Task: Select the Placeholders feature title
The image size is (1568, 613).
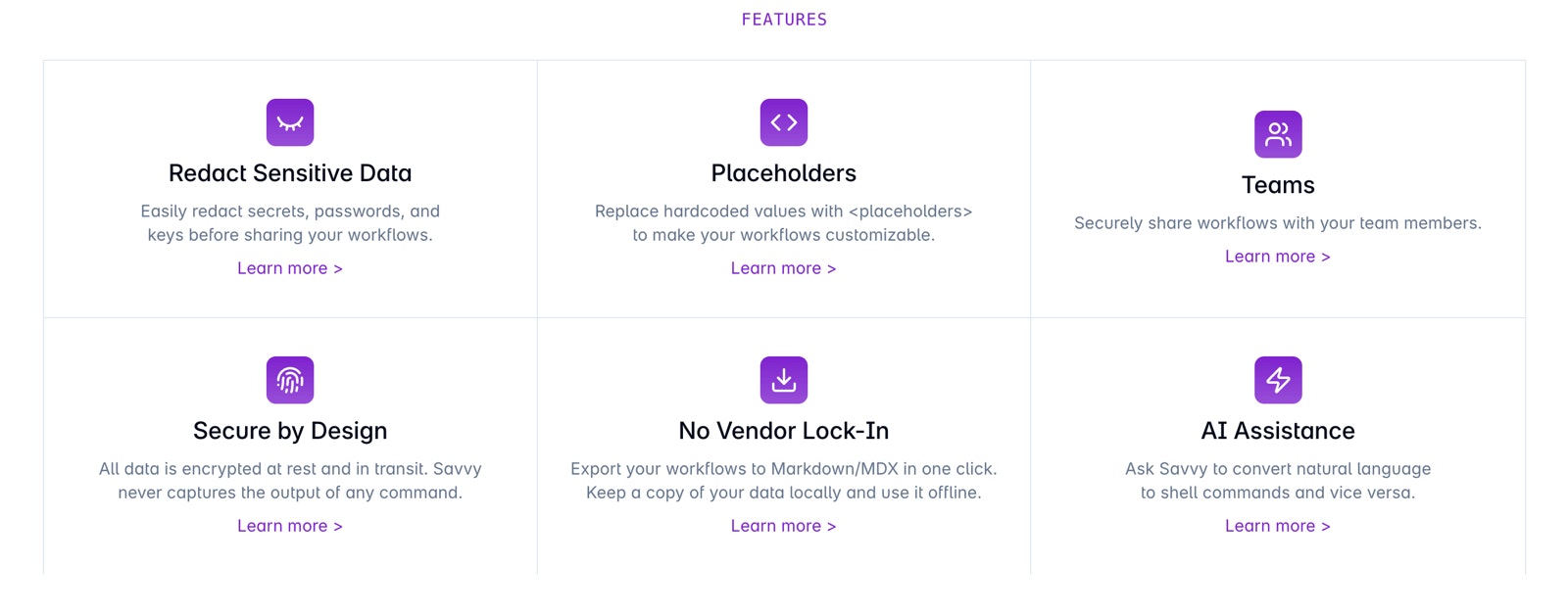Action: pyautogui.click(x=784, y=173)
